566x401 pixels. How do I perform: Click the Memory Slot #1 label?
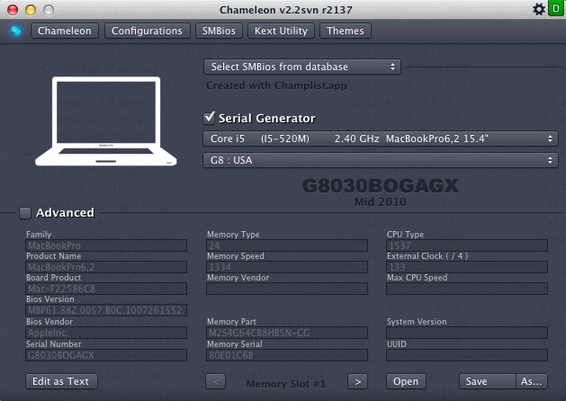pos(286,384)
